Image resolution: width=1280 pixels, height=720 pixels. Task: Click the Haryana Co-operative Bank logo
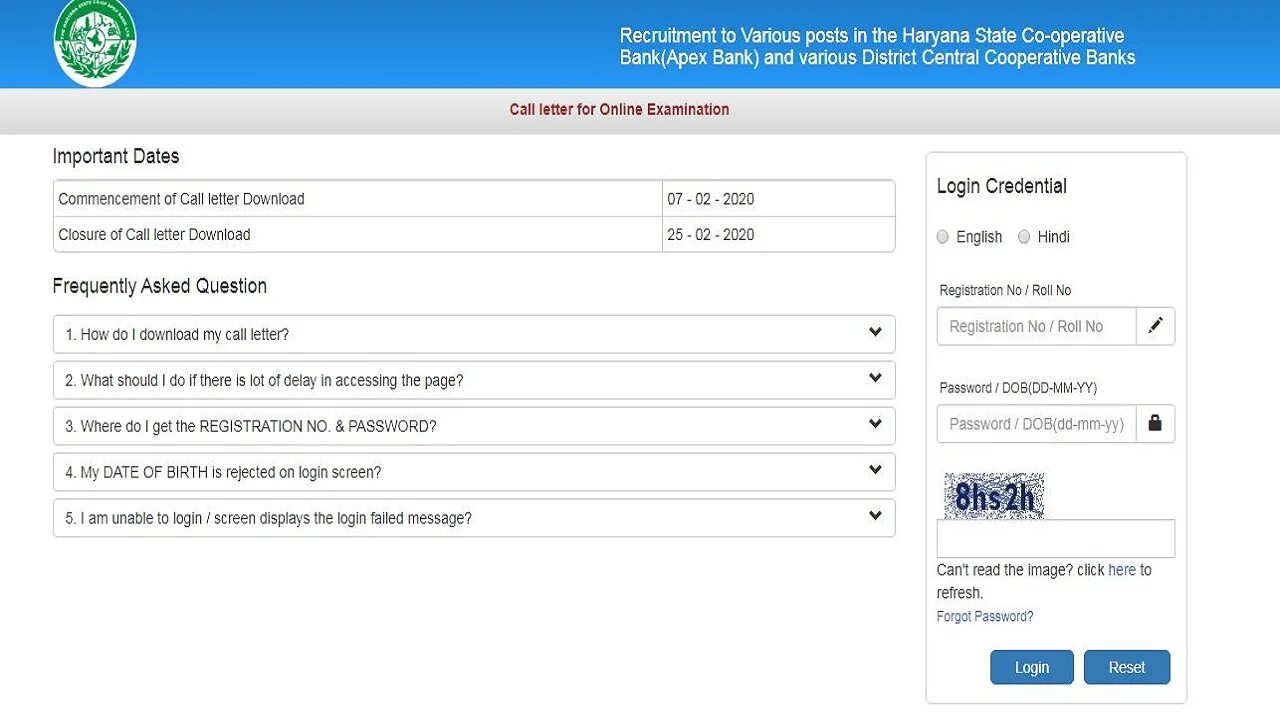(x=95, y=43)
